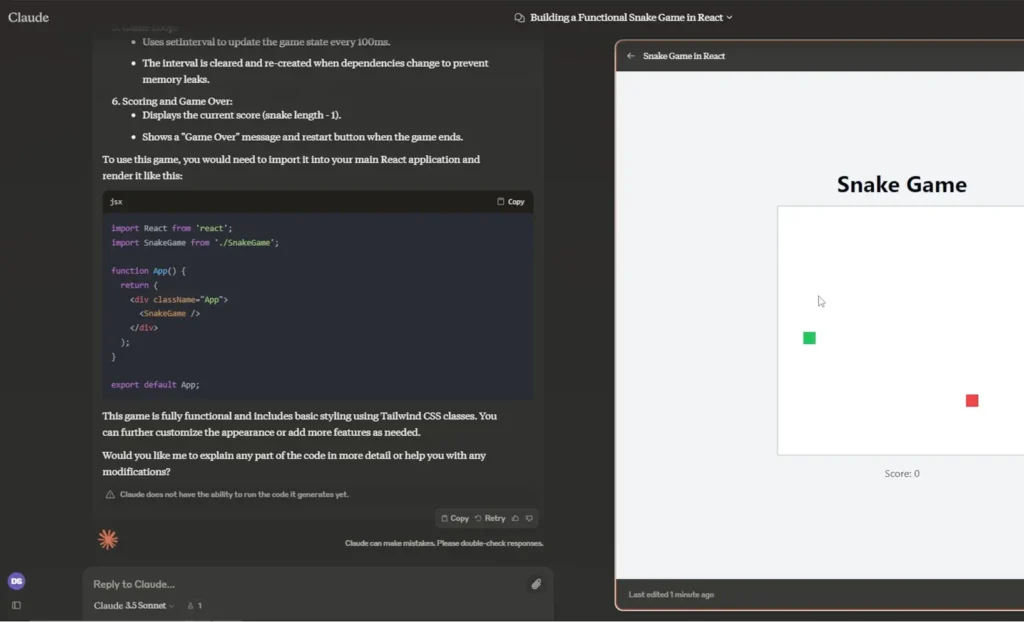
Task: Click the Snake Game heading
Action: tap(901, 184)
